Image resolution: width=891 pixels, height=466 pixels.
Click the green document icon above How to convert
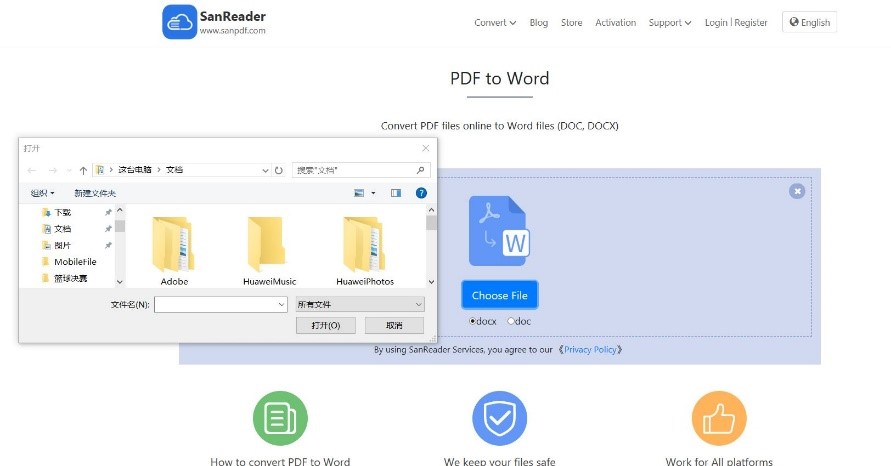tap(280, 418)
